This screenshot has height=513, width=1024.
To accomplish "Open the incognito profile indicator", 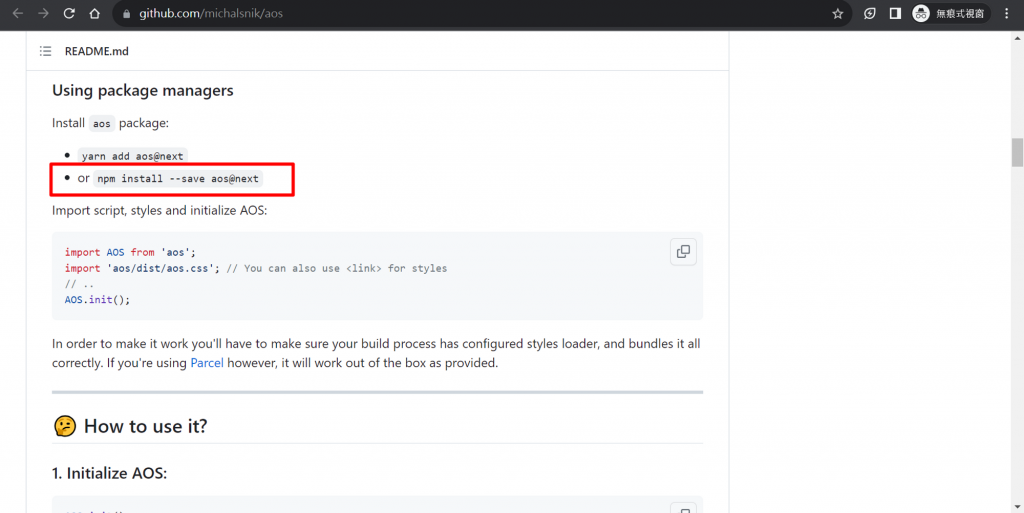I will point(951,14).
